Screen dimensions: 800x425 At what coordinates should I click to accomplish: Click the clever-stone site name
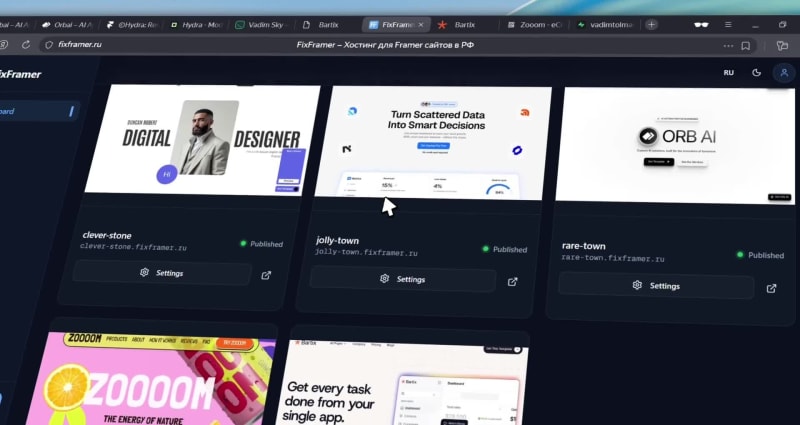107,235
